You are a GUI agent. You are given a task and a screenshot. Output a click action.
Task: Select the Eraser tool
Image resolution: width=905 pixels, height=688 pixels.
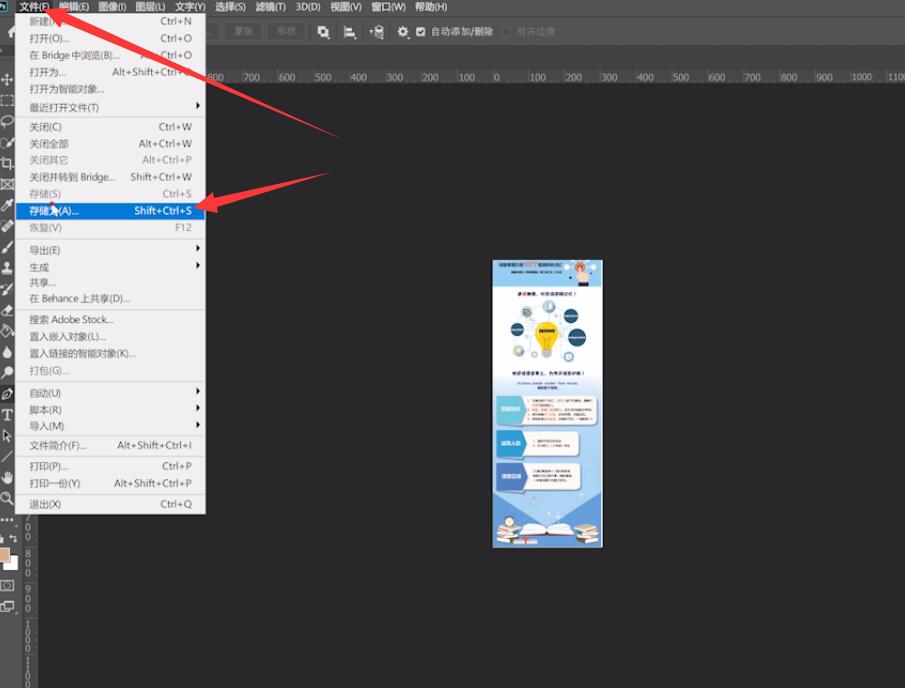point(7,310)
